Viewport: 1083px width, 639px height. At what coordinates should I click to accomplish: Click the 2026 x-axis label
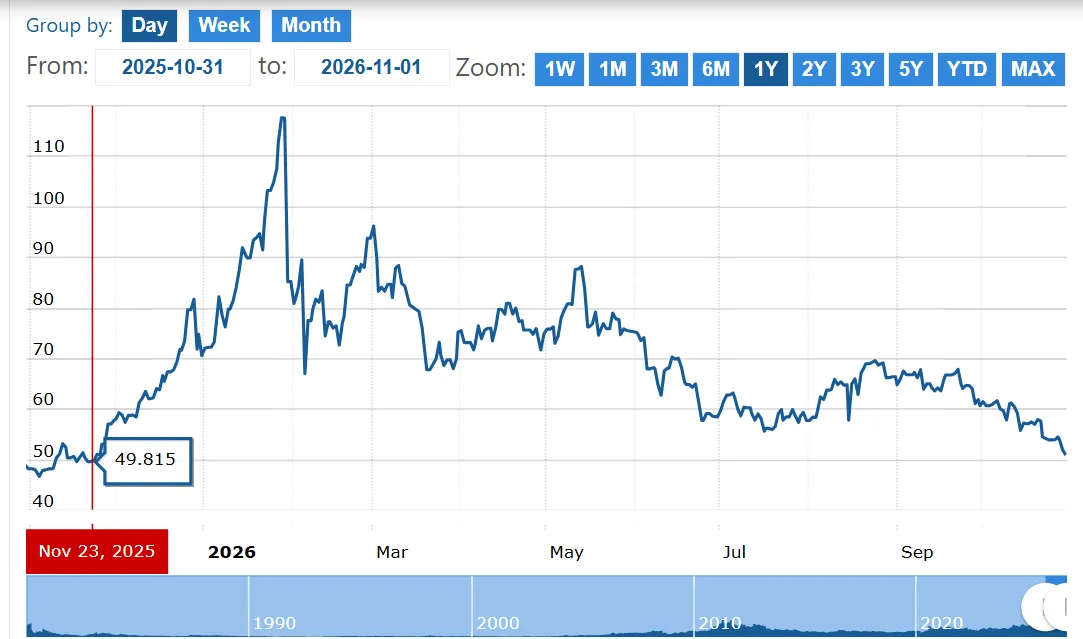(x=232, y=552)
